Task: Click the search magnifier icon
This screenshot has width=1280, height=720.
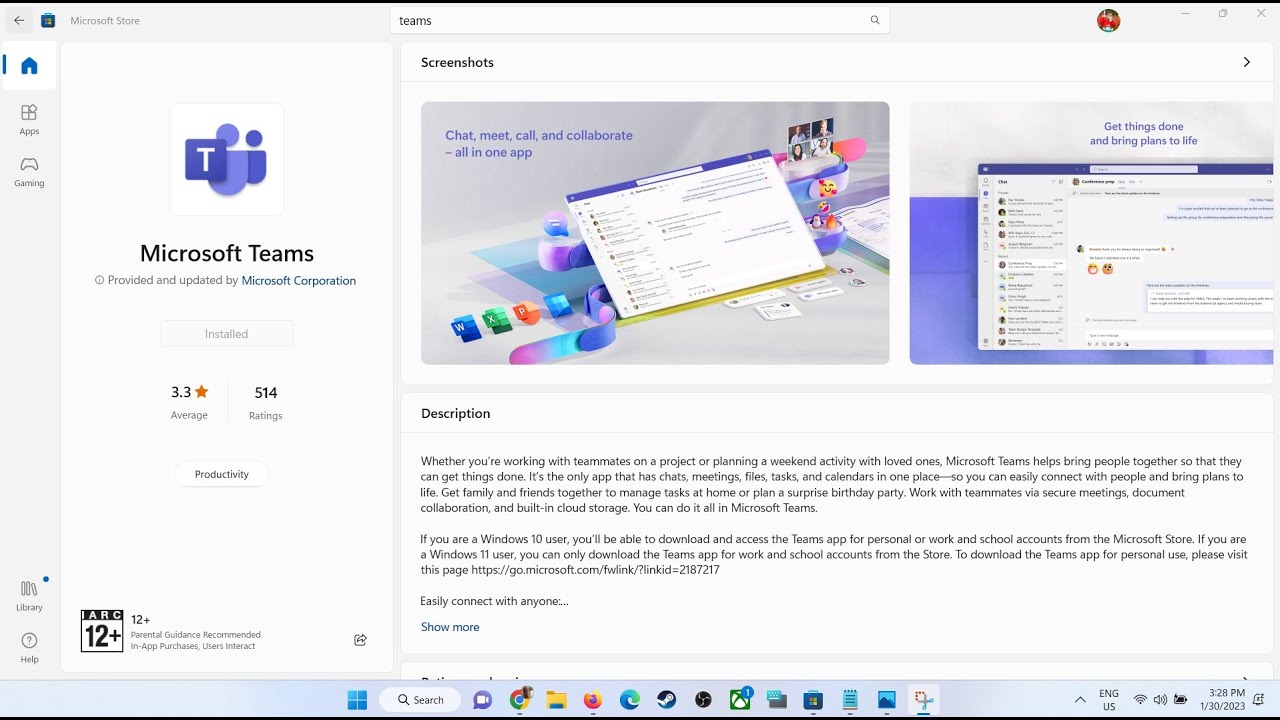Action: (875, 20)
